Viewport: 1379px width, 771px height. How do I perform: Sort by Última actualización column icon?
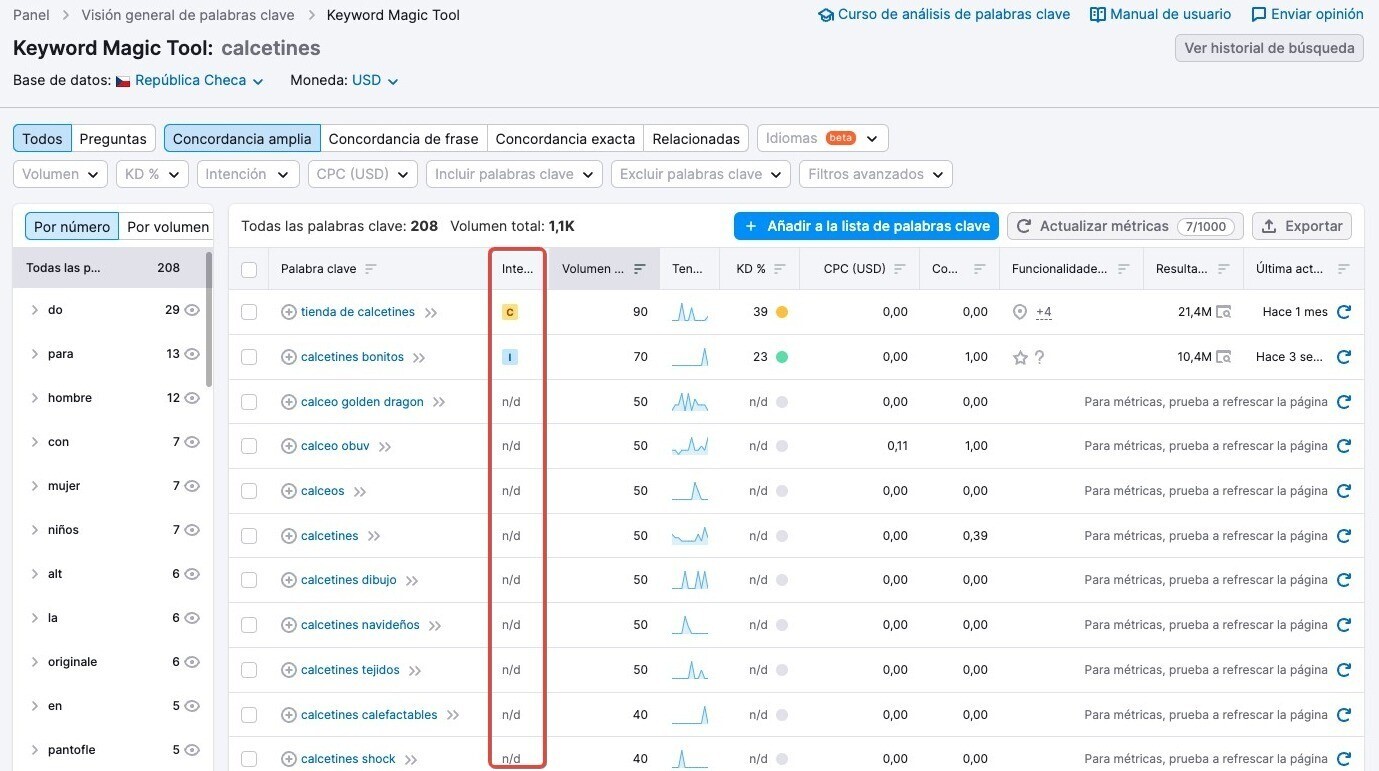click(1343, 269)
